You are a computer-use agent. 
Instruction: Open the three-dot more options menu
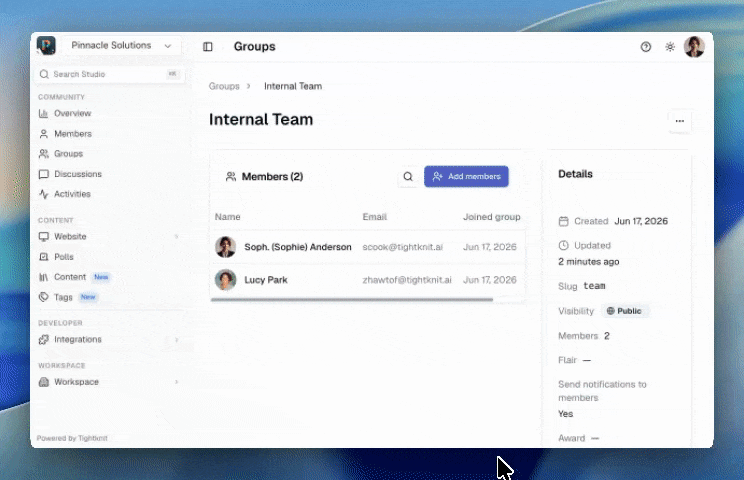pos(679,121)
